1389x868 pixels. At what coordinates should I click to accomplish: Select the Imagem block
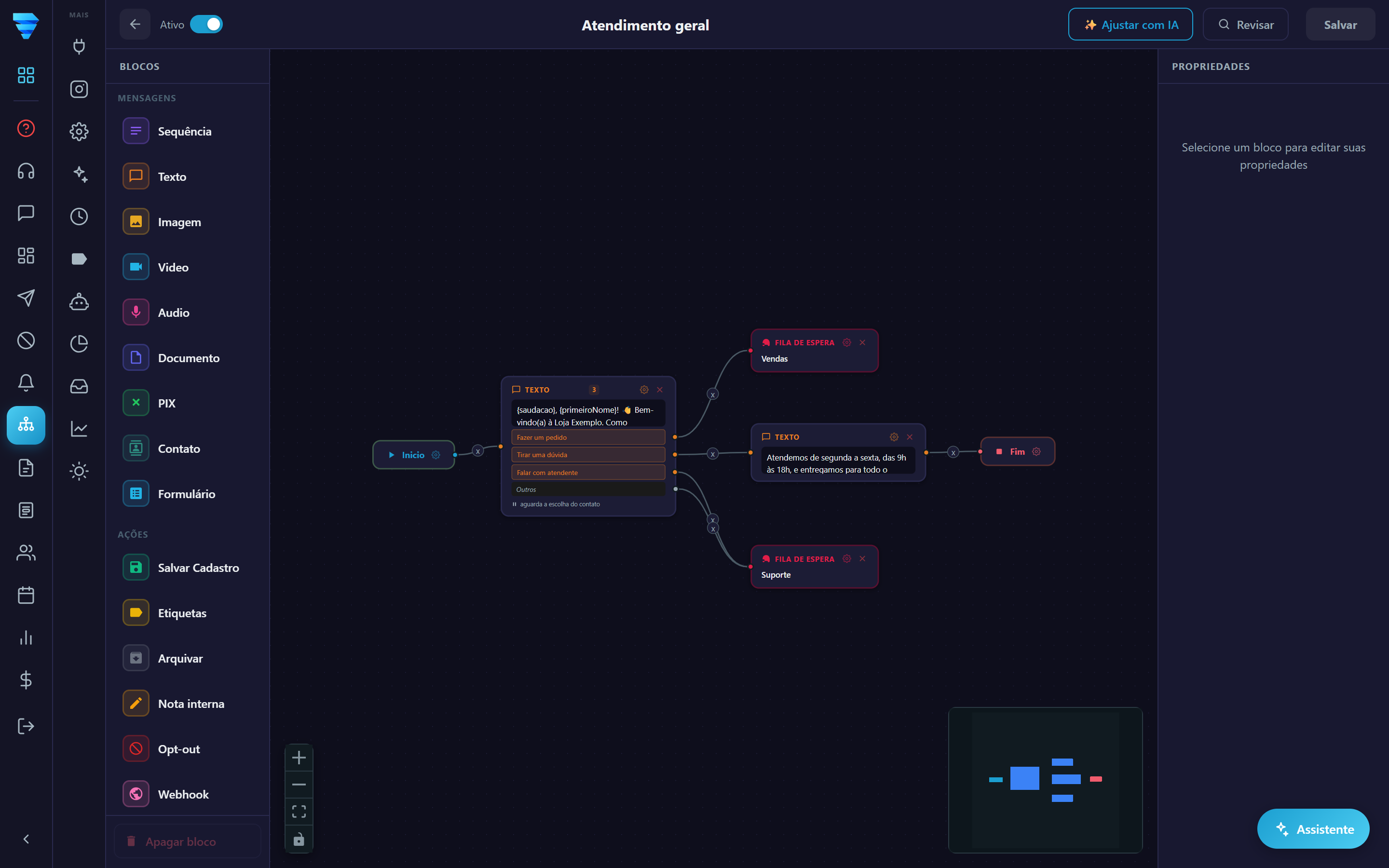click(x=188, y=222)
